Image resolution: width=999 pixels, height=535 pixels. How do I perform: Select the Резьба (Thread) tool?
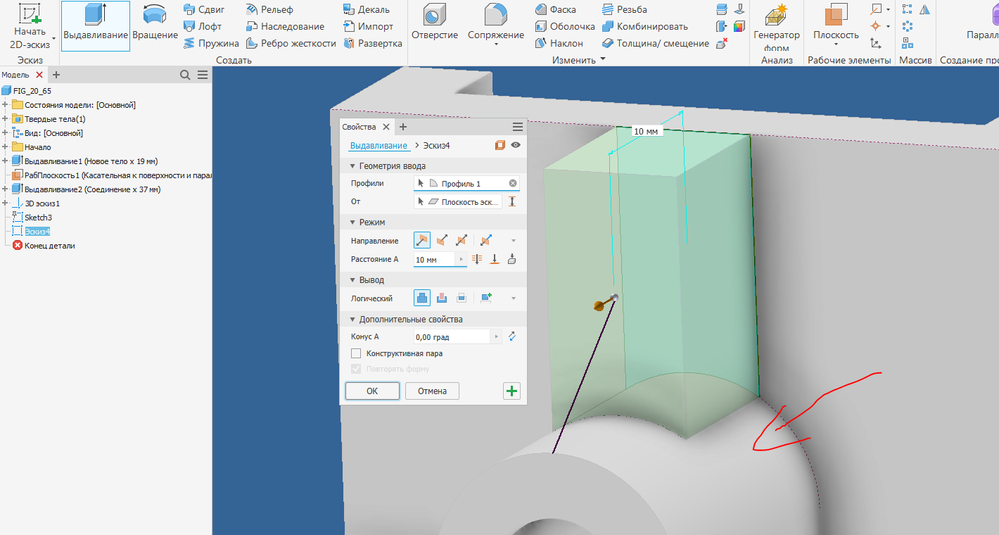click(624, 10)
